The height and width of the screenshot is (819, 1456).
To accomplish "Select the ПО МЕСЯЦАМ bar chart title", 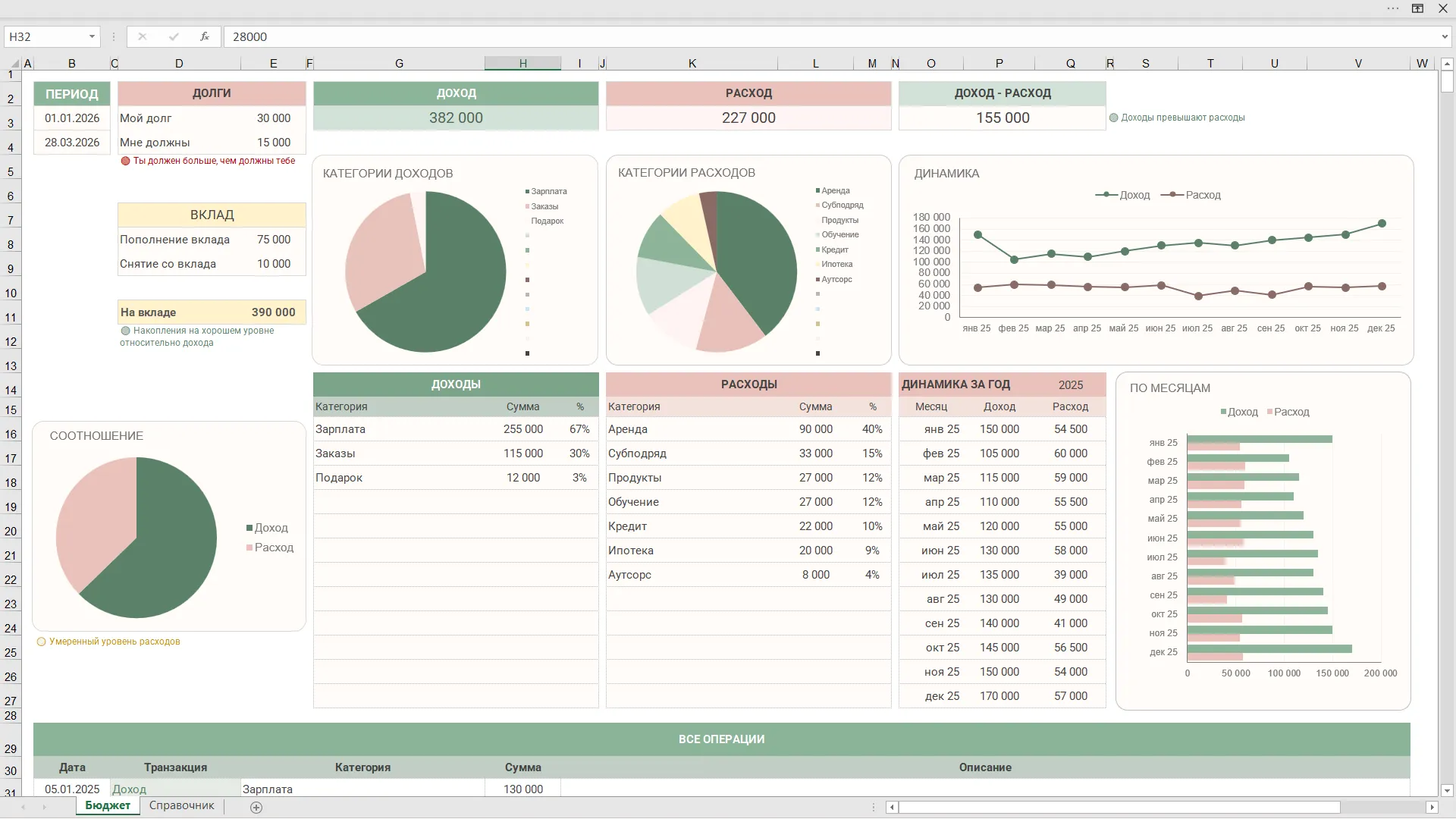I will [1170, 388].
